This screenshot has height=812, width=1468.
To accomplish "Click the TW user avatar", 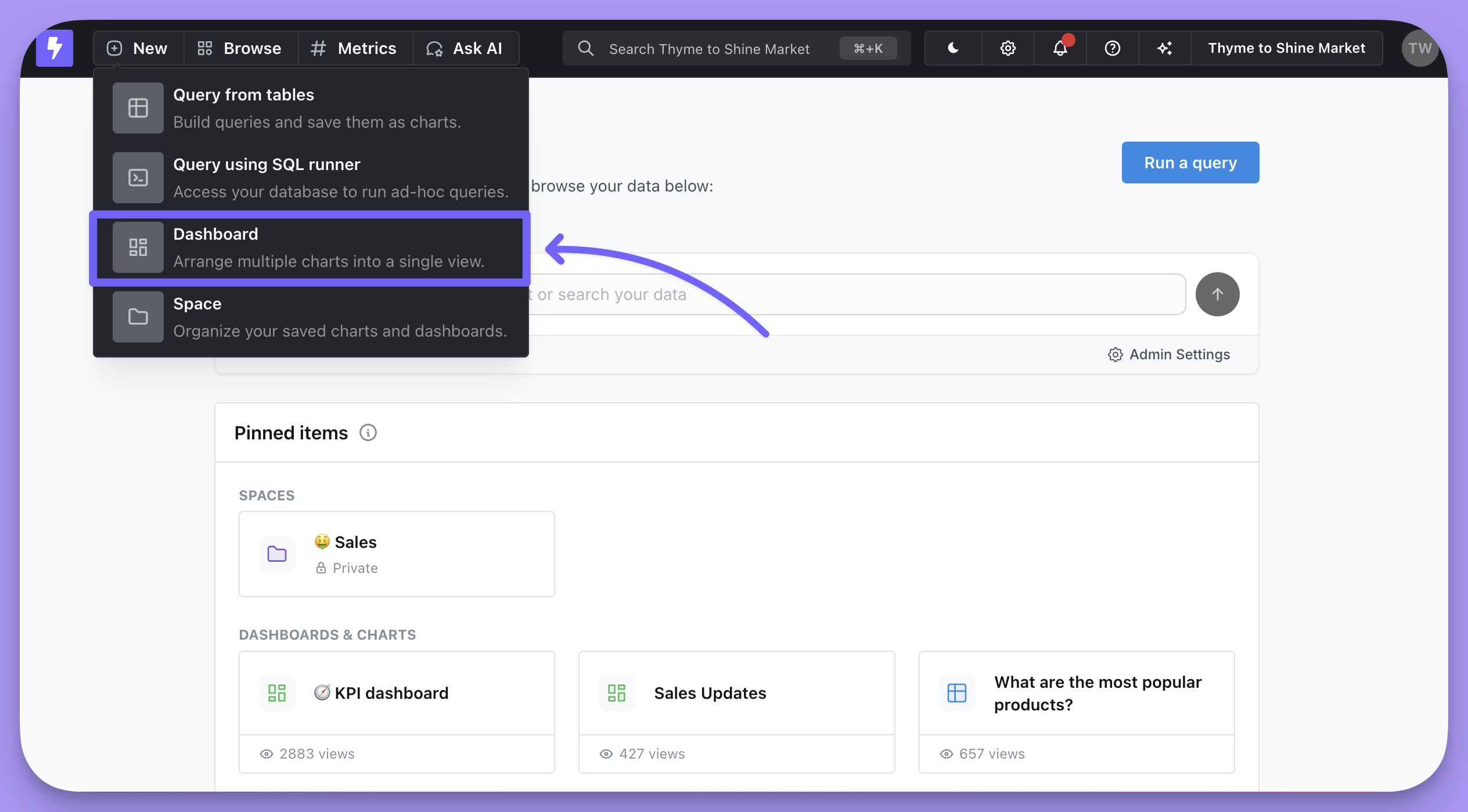I will pos(1419,48).
